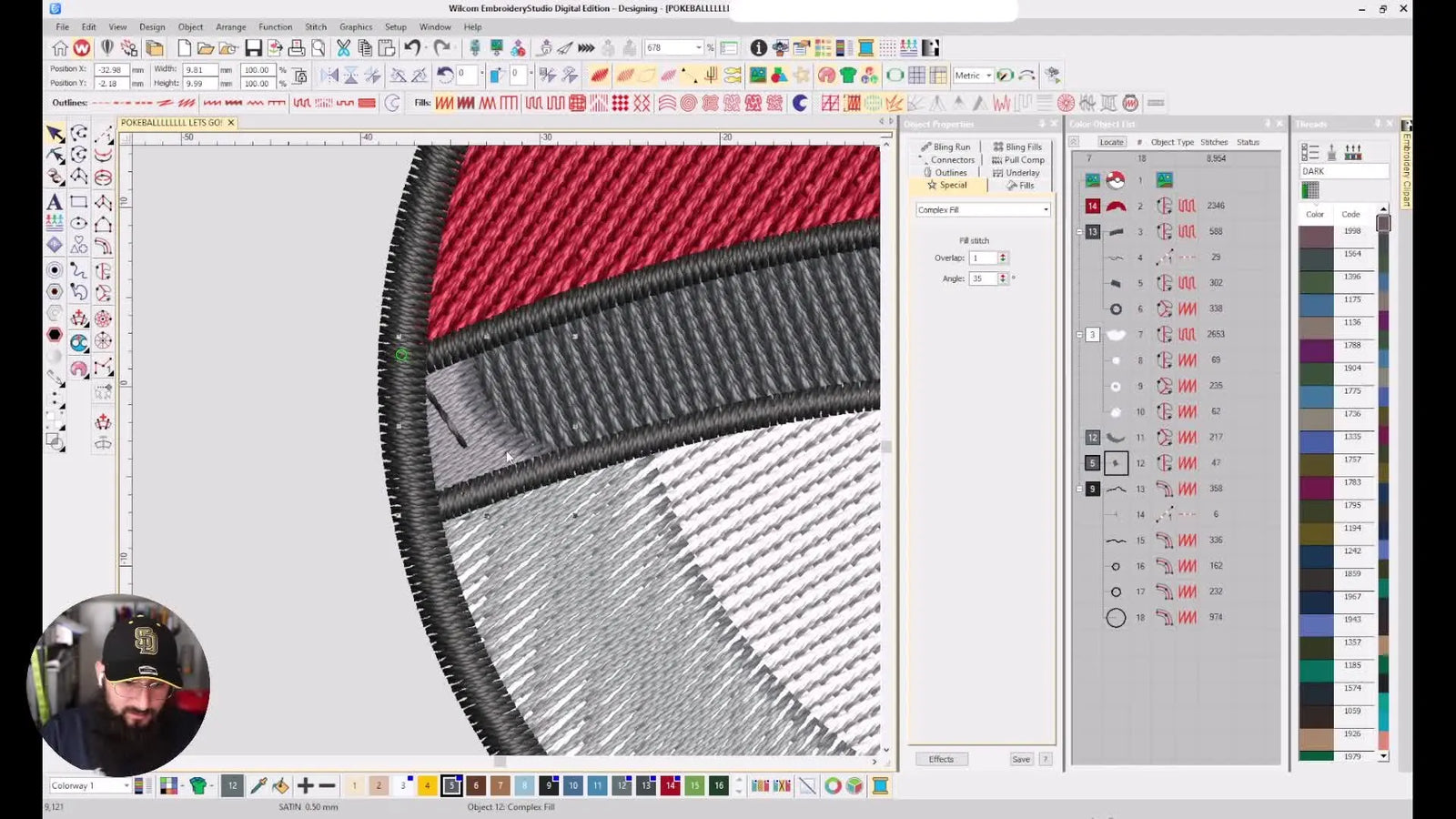Click the Undo arrow
The height and width of the screenshot is (819, 1456).
[x=412, y=48]
